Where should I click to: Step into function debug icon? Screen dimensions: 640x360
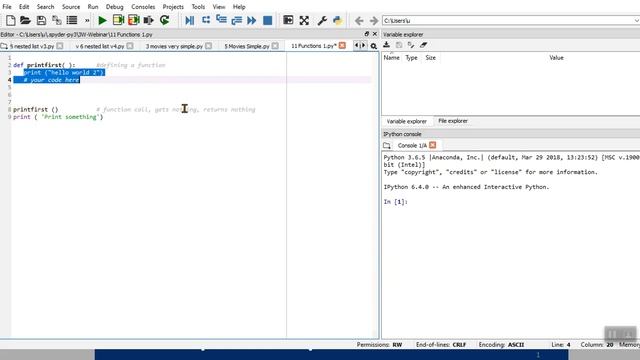point(221,20)
